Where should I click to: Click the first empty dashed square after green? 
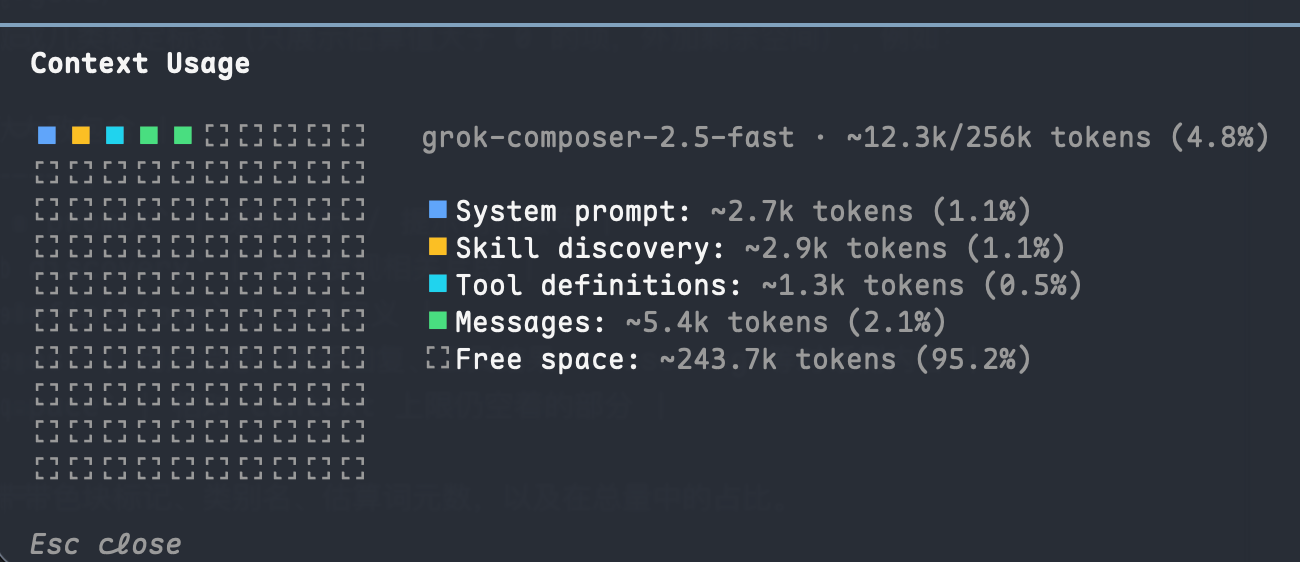pyautogui.click(x=216, y=135)
